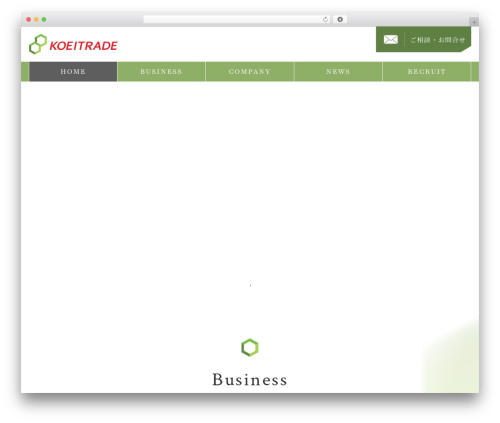
Task: Click the green hexagon above Business
Action: (x=250, y=348)
